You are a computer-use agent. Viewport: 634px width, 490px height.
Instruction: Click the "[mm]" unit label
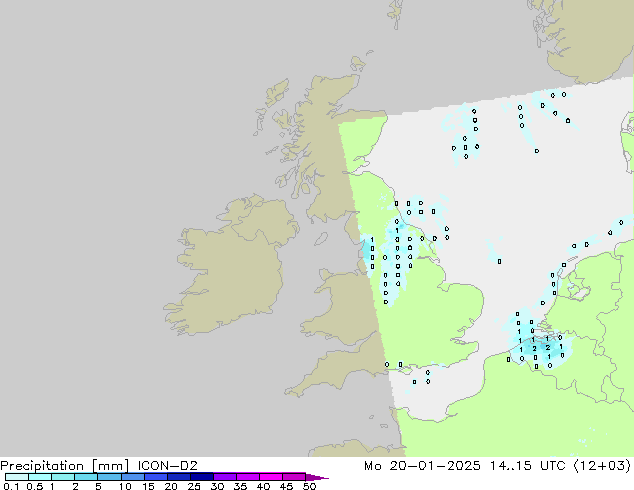coord(111,466)
